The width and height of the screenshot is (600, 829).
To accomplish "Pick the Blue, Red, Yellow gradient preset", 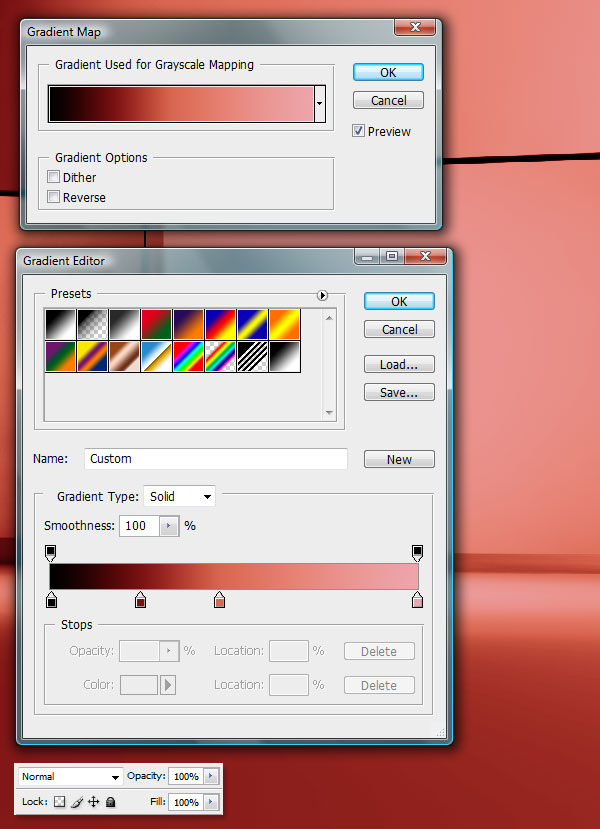I will coord(220,325).
